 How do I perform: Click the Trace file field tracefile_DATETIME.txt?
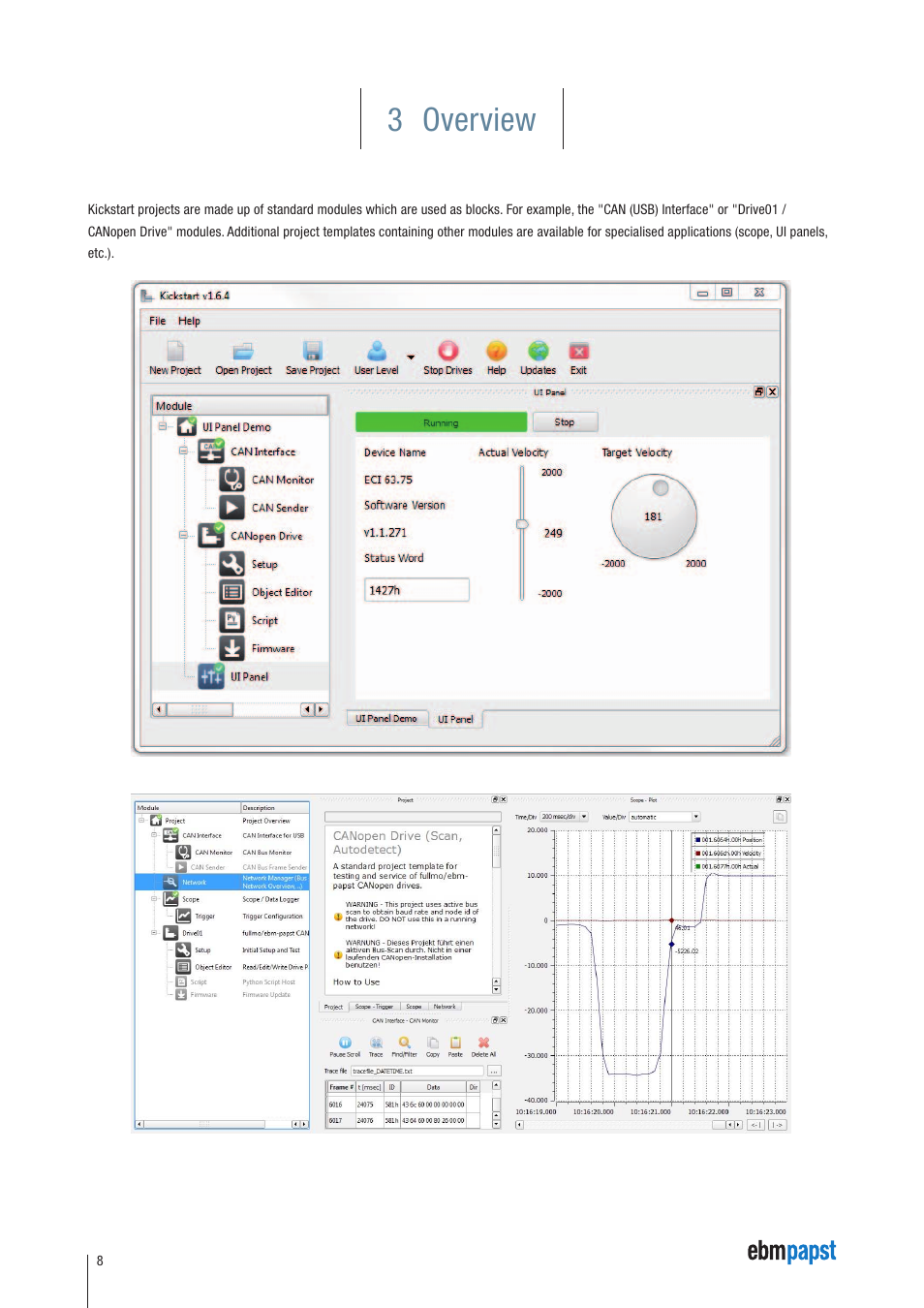click(416, 1071)
